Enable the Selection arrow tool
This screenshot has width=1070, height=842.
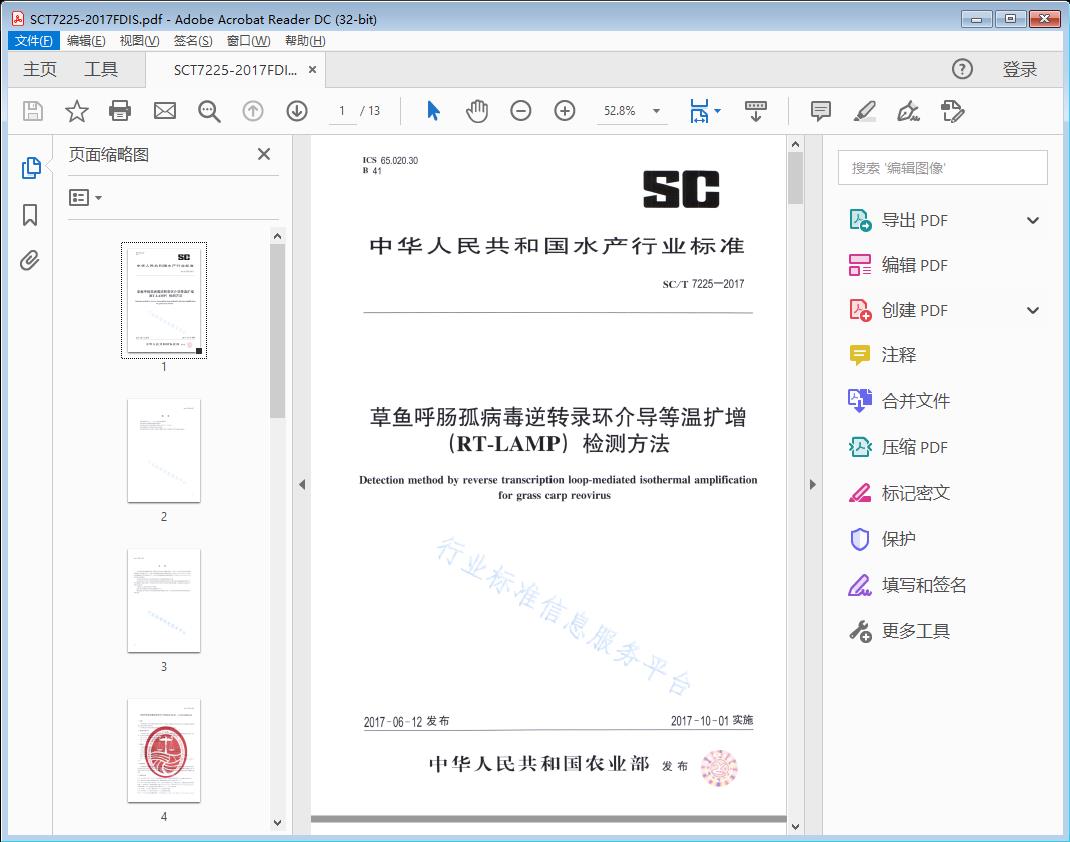pos(433,111)
